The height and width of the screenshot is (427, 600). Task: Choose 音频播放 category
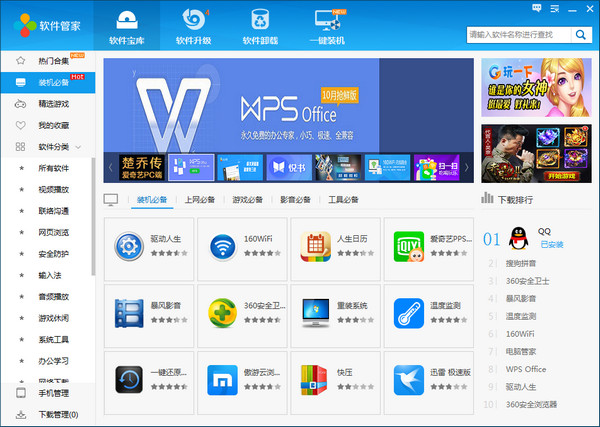(54, 297)
